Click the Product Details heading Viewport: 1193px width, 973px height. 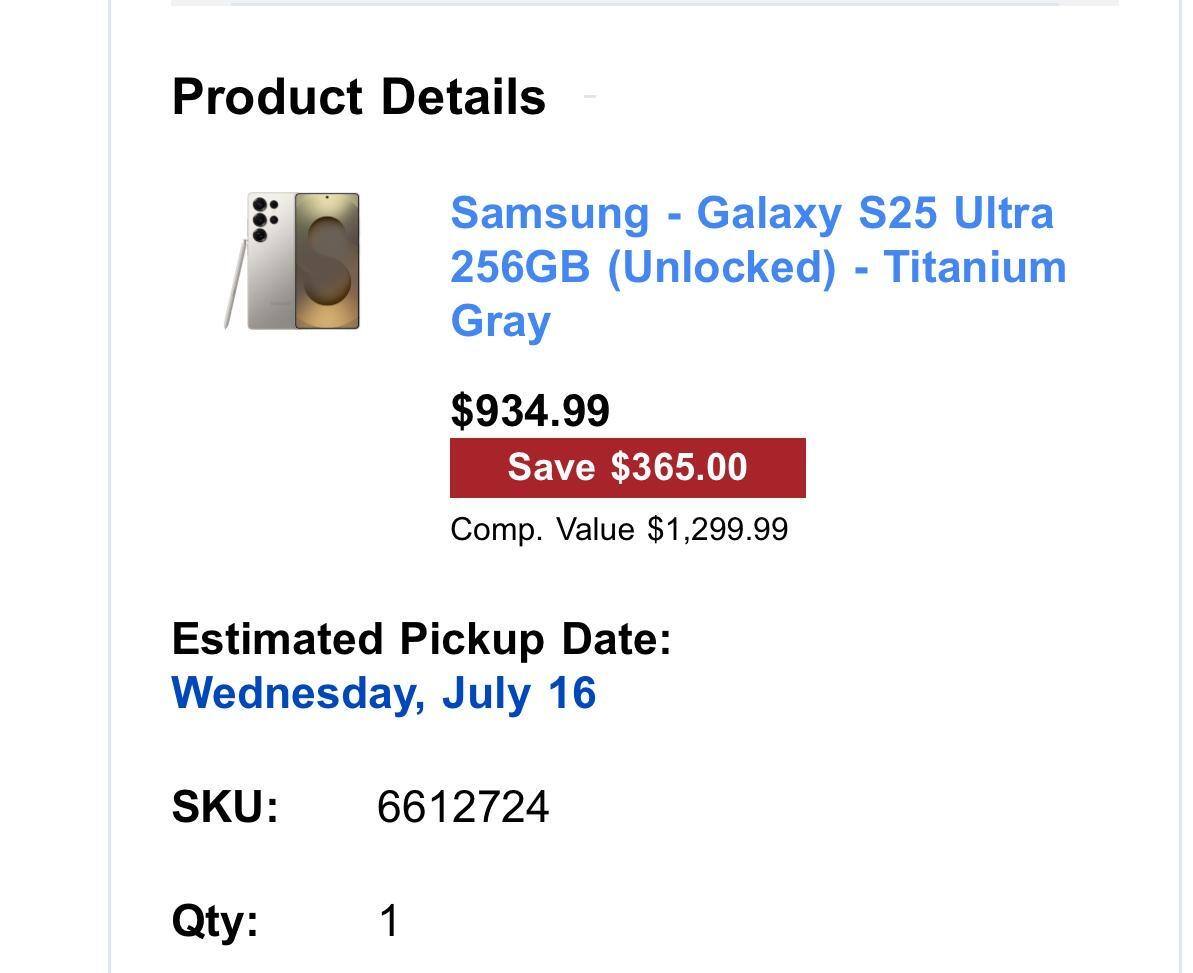359,97
